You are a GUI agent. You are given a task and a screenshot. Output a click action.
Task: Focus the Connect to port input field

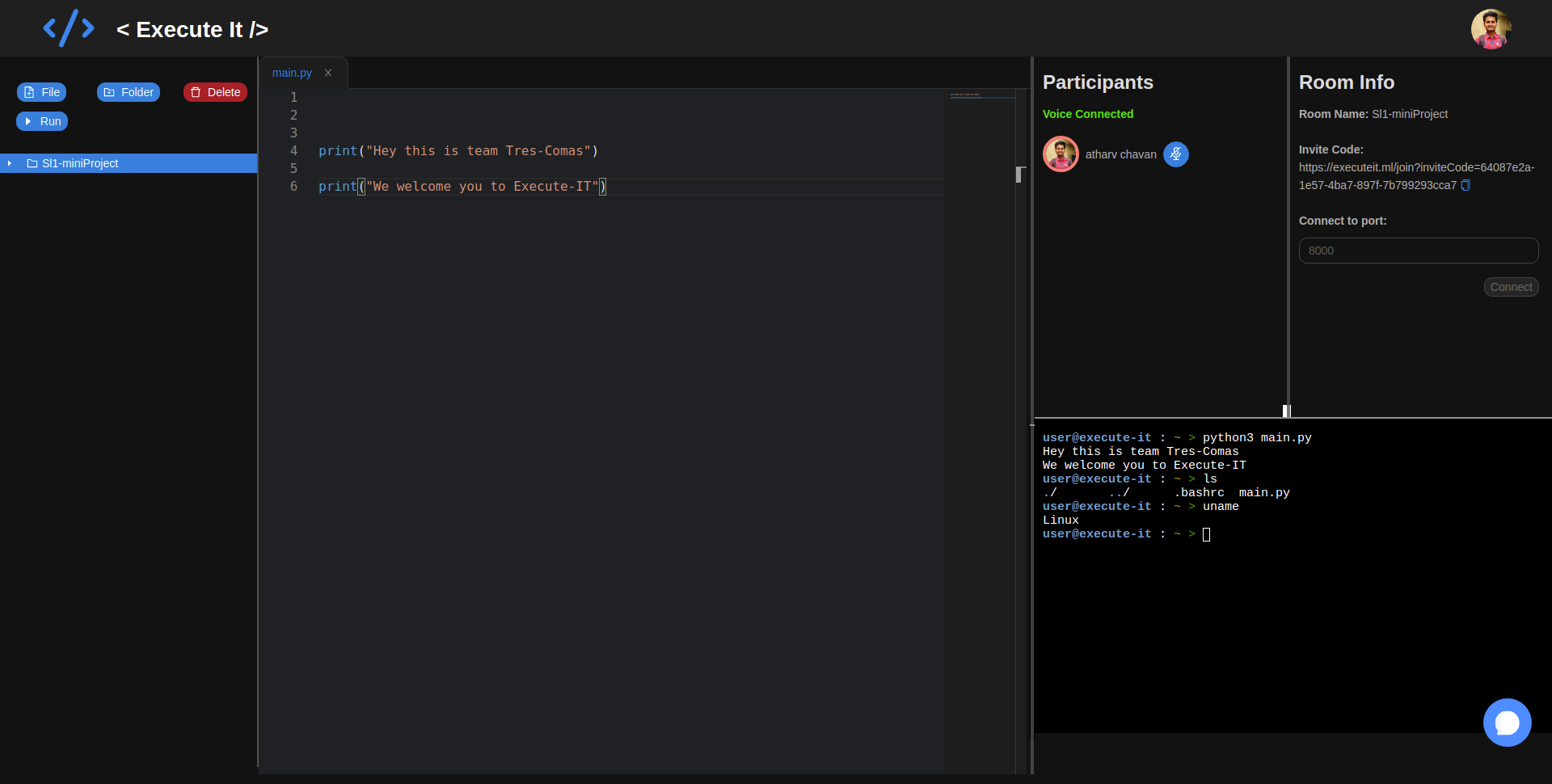(x=1418, y=251)
